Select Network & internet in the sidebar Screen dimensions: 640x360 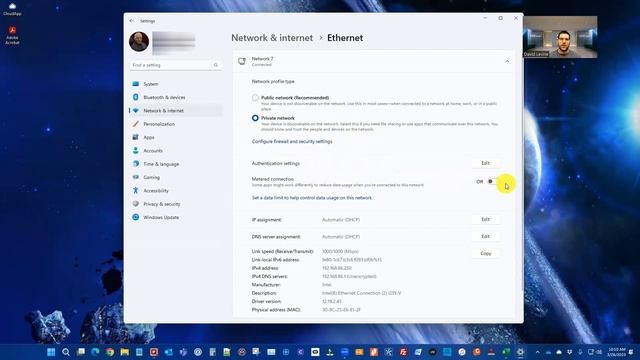pyautogui.click(x=176, y=111)
